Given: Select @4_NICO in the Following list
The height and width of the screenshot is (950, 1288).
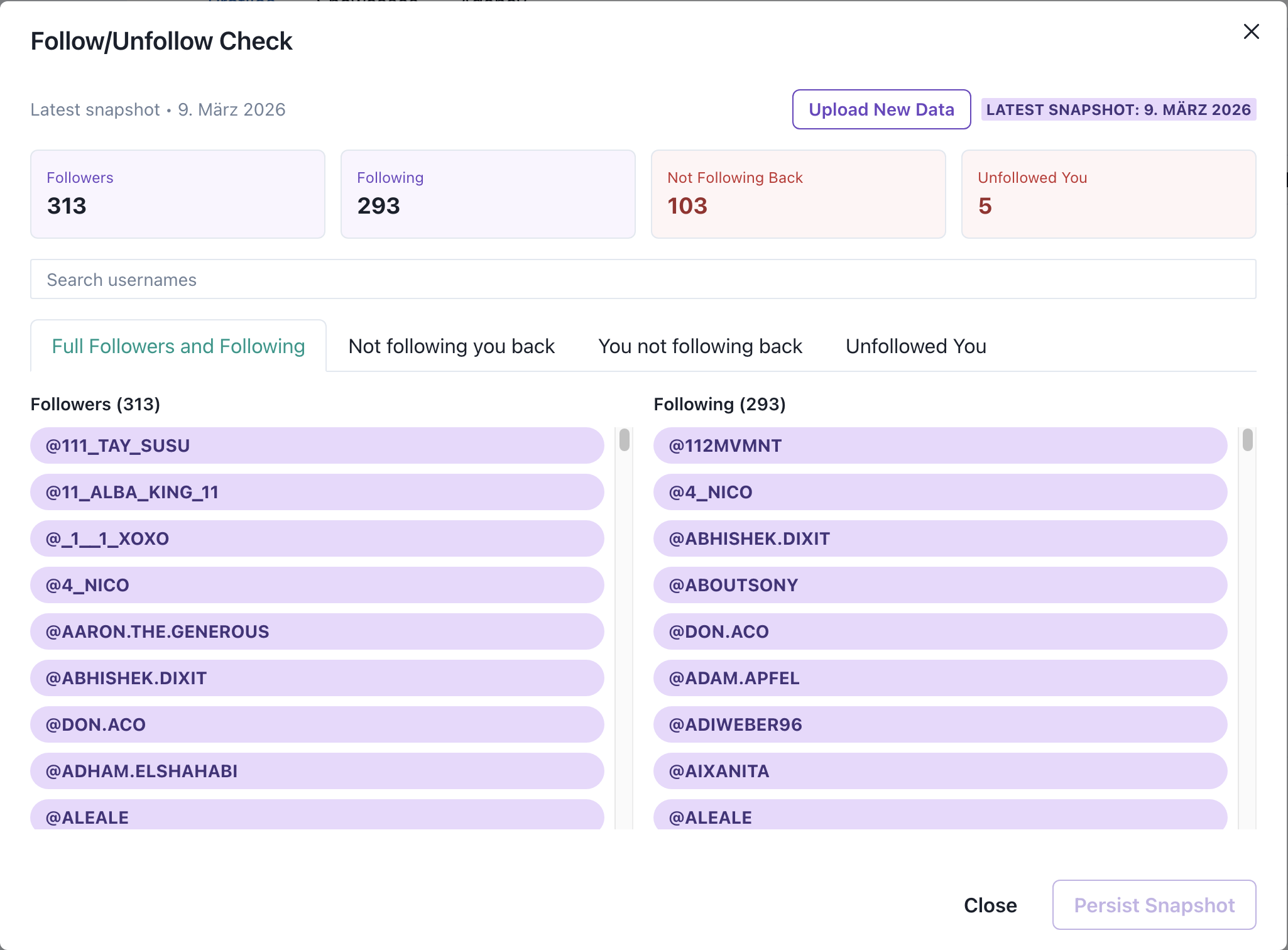Looking at the screenshot, I should click(940, 492).
